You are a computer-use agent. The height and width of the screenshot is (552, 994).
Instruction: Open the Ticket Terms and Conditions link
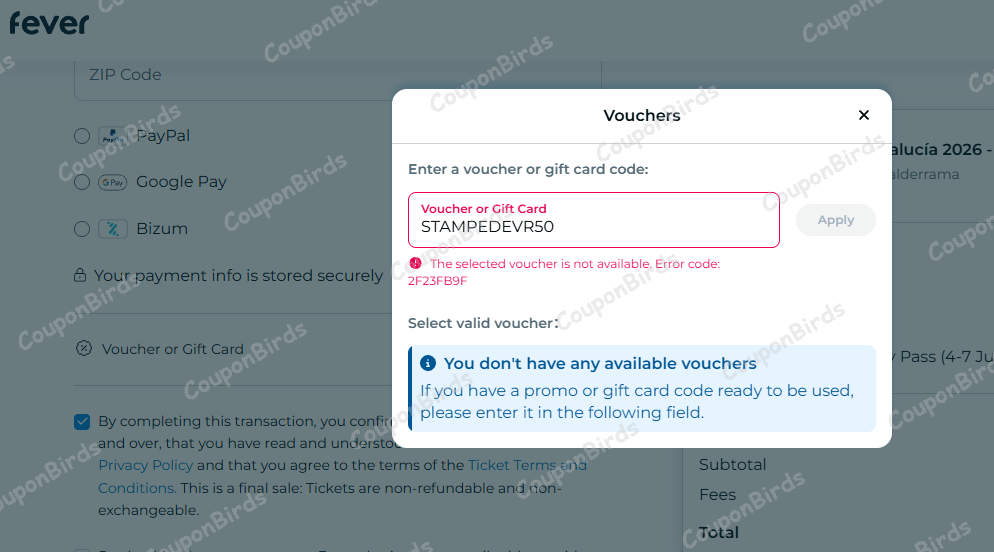[527, 465]
